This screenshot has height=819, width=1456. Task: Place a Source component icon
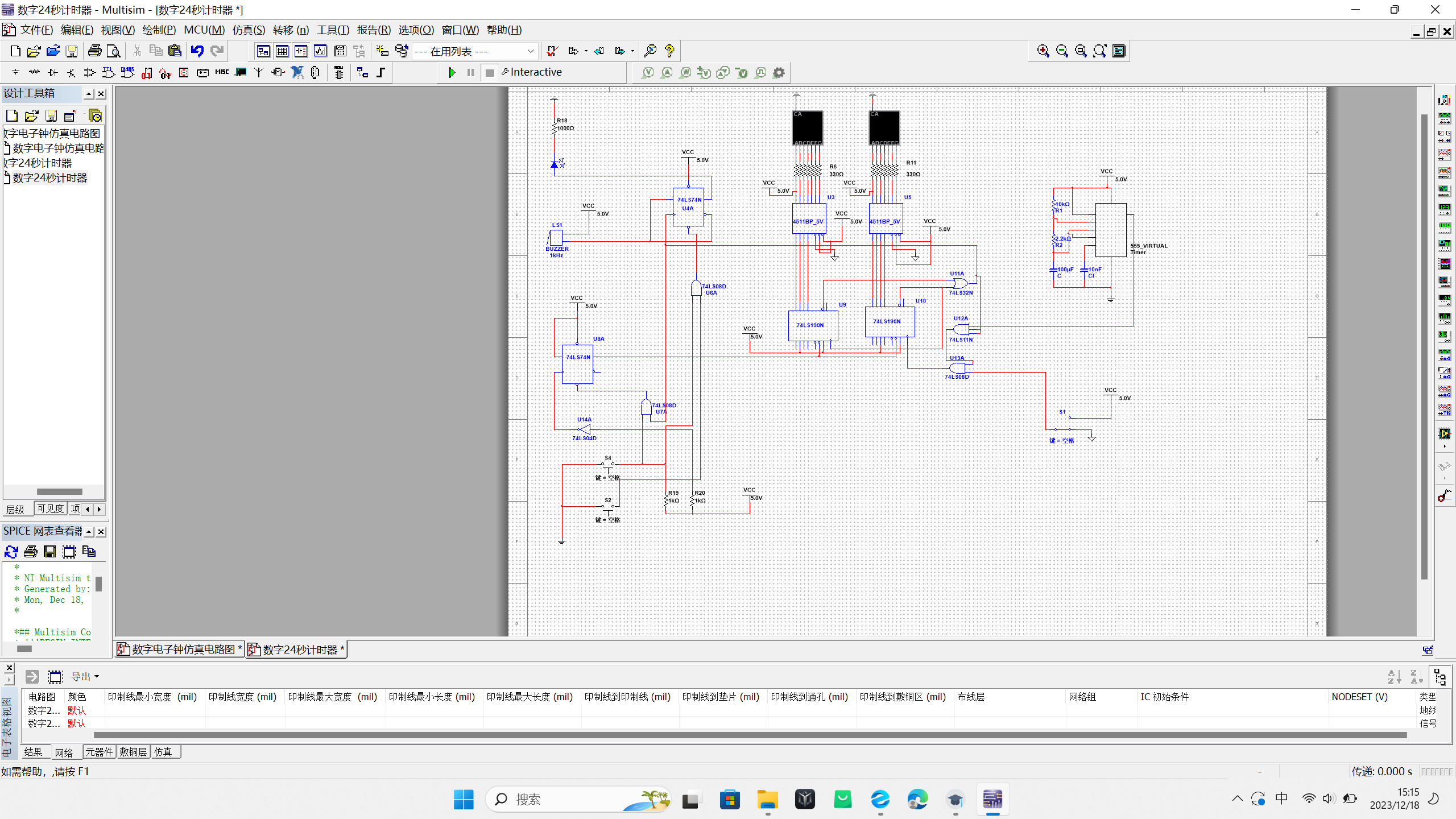15,72
